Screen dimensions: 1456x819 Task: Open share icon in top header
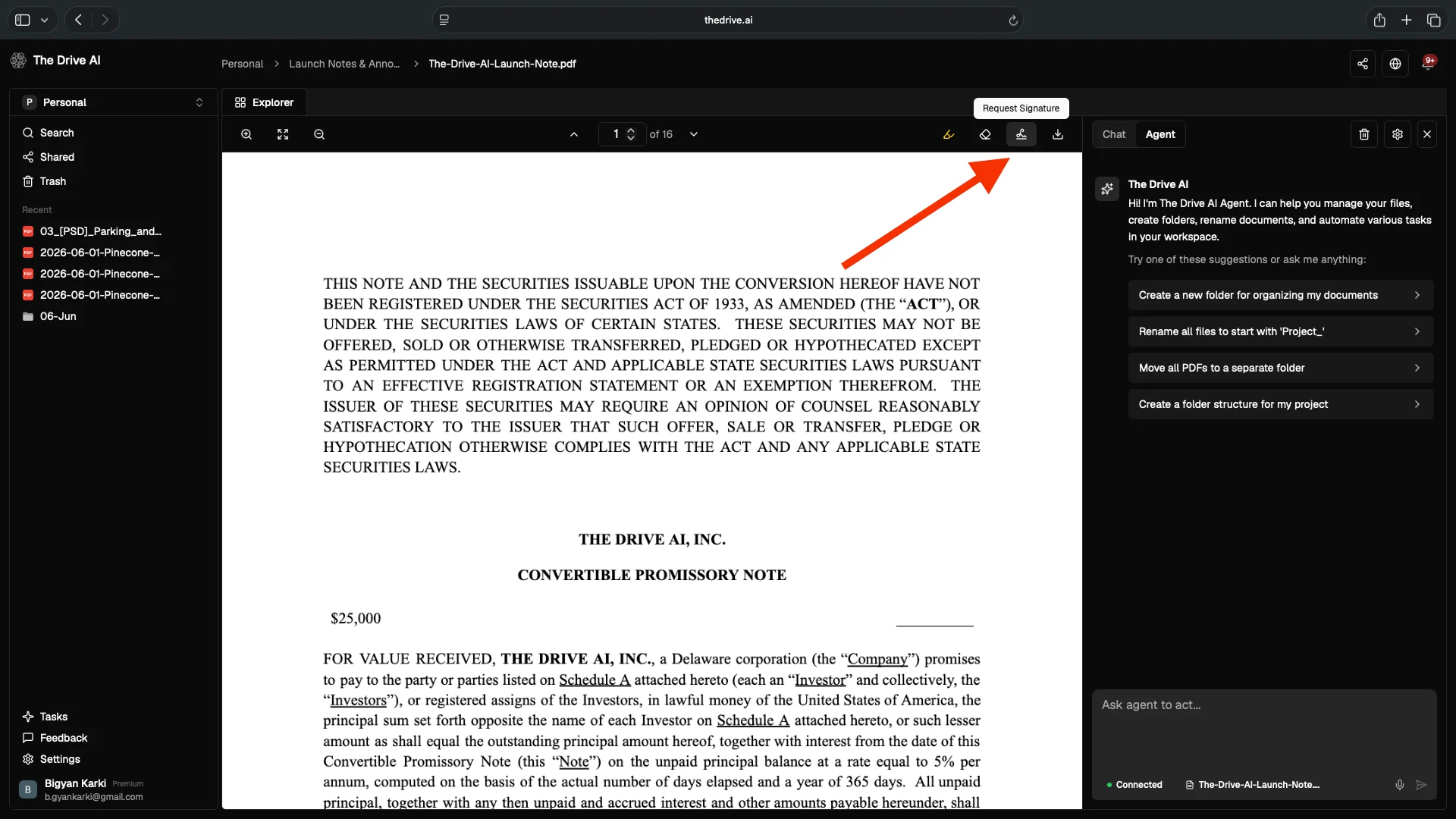tap(1363, 64)
